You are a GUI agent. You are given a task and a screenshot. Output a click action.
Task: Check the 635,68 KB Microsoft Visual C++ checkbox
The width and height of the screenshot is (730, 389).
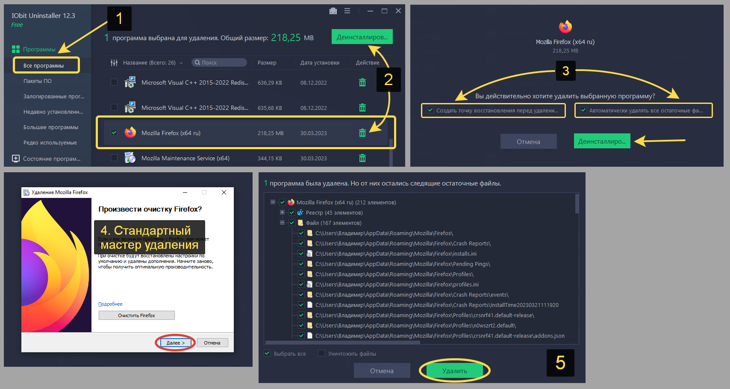point(114,107)
